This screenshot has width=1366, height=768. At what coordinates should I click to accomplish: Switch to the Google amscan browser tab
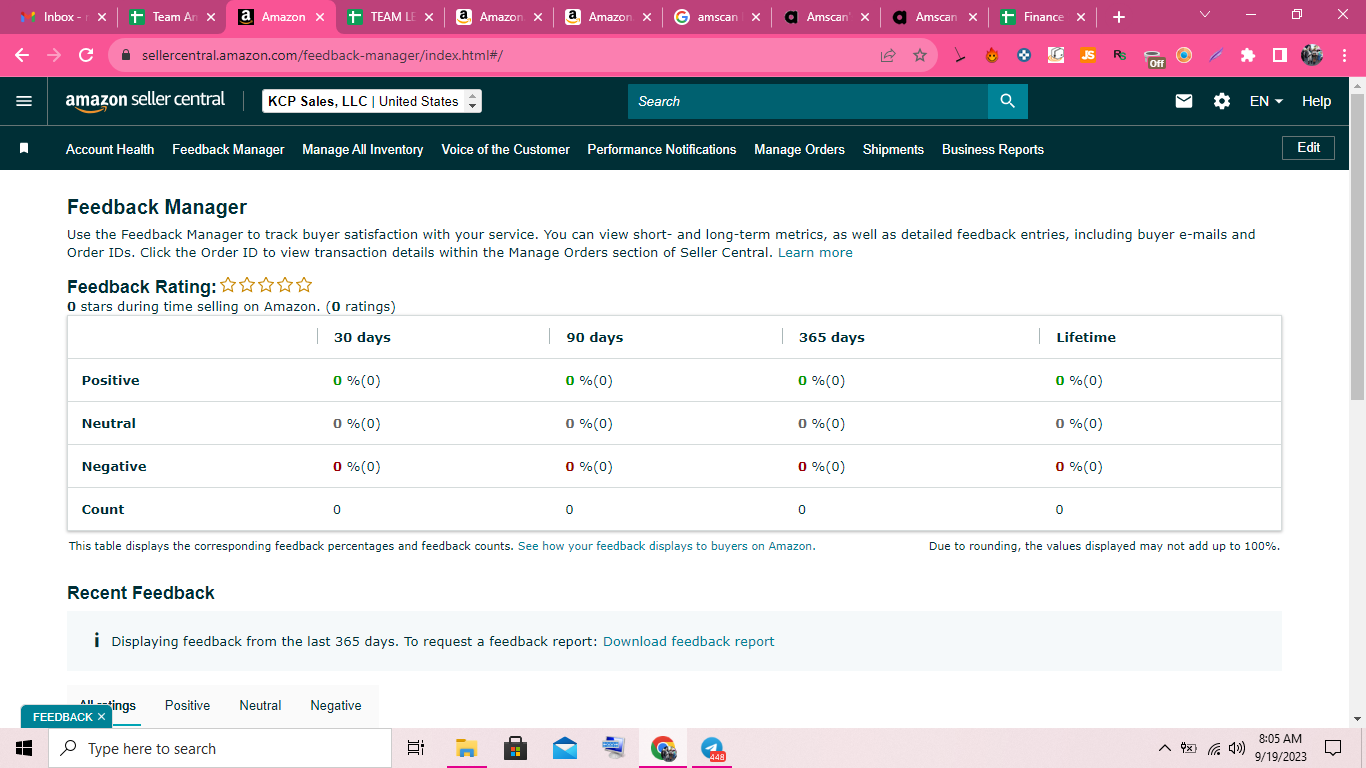coord(716,17)
